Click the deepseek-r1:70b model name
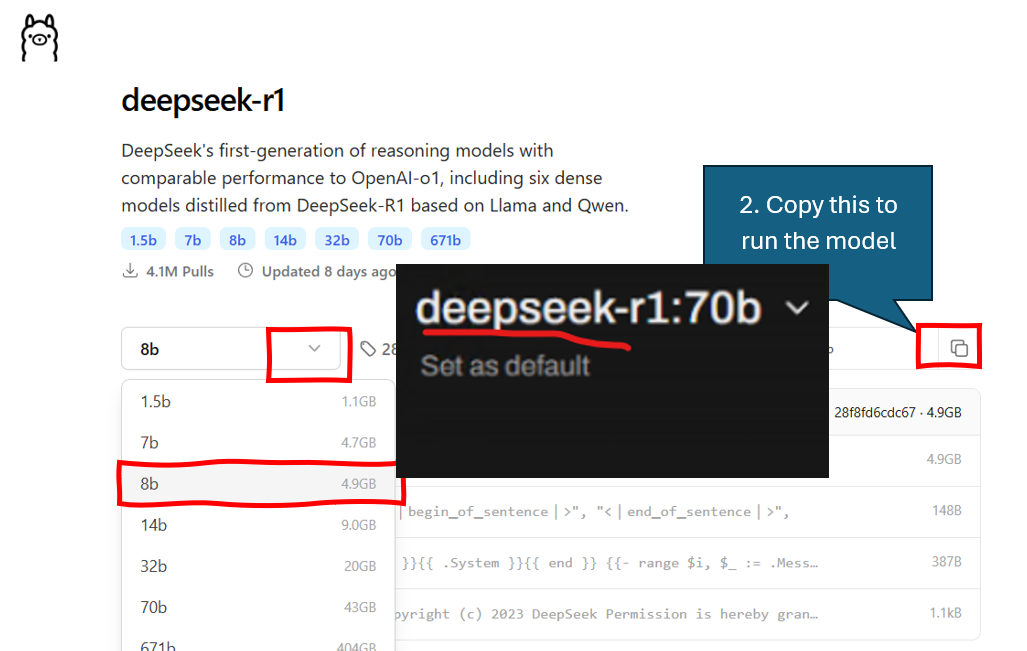This screenshot has height=651, width=1027. click(x=589, y=307)
